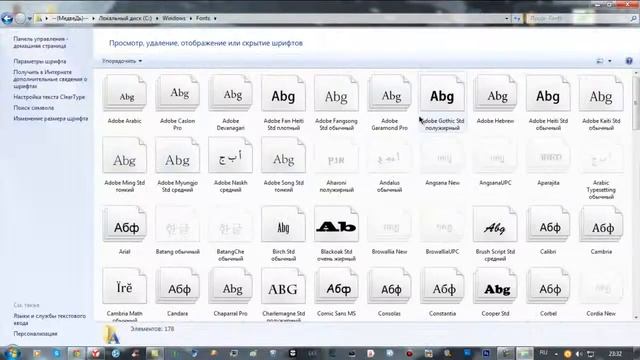Open Настройка текста ClearType link
The image size is (640, 360).
[49, 97]
